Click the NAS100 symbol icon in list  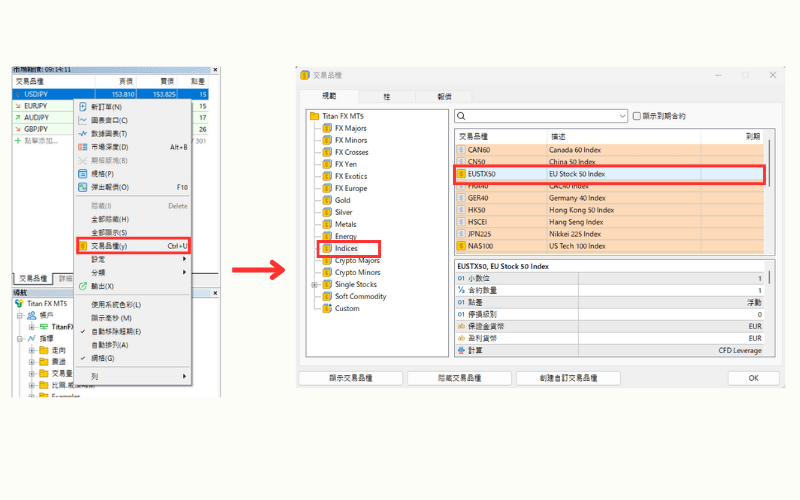point(461,246)
